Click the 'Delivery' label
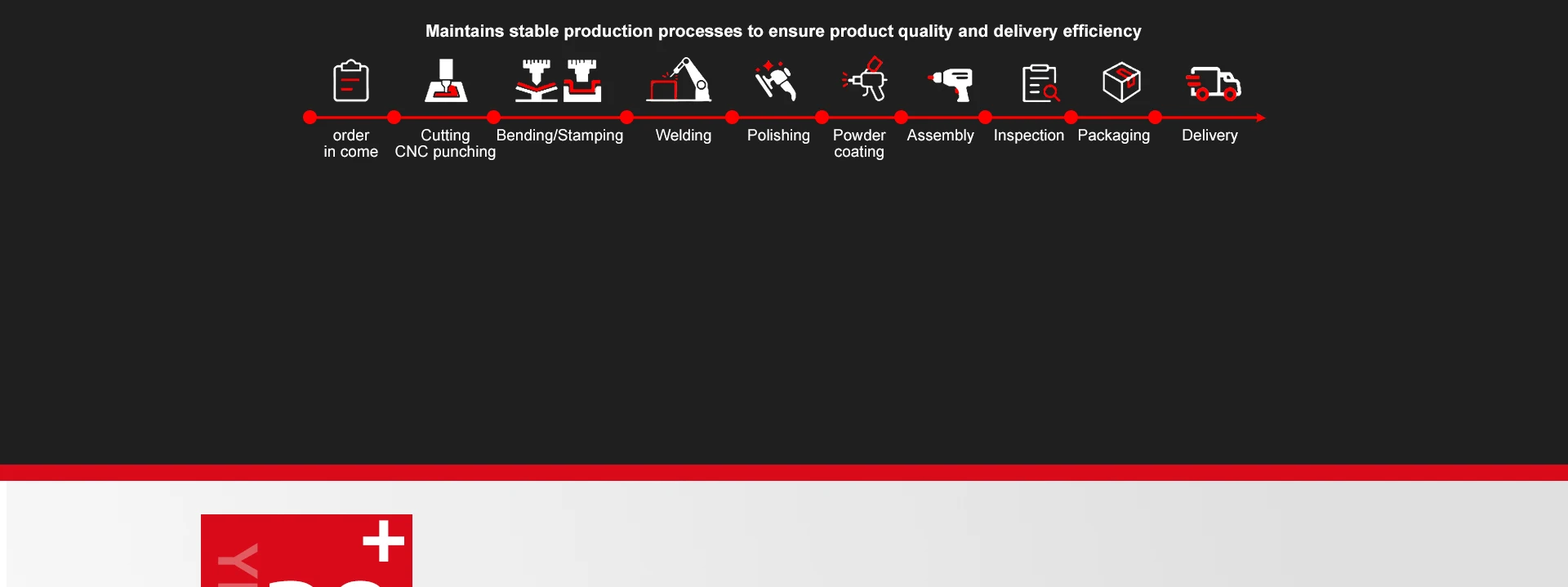 (x=1209, y=136)
